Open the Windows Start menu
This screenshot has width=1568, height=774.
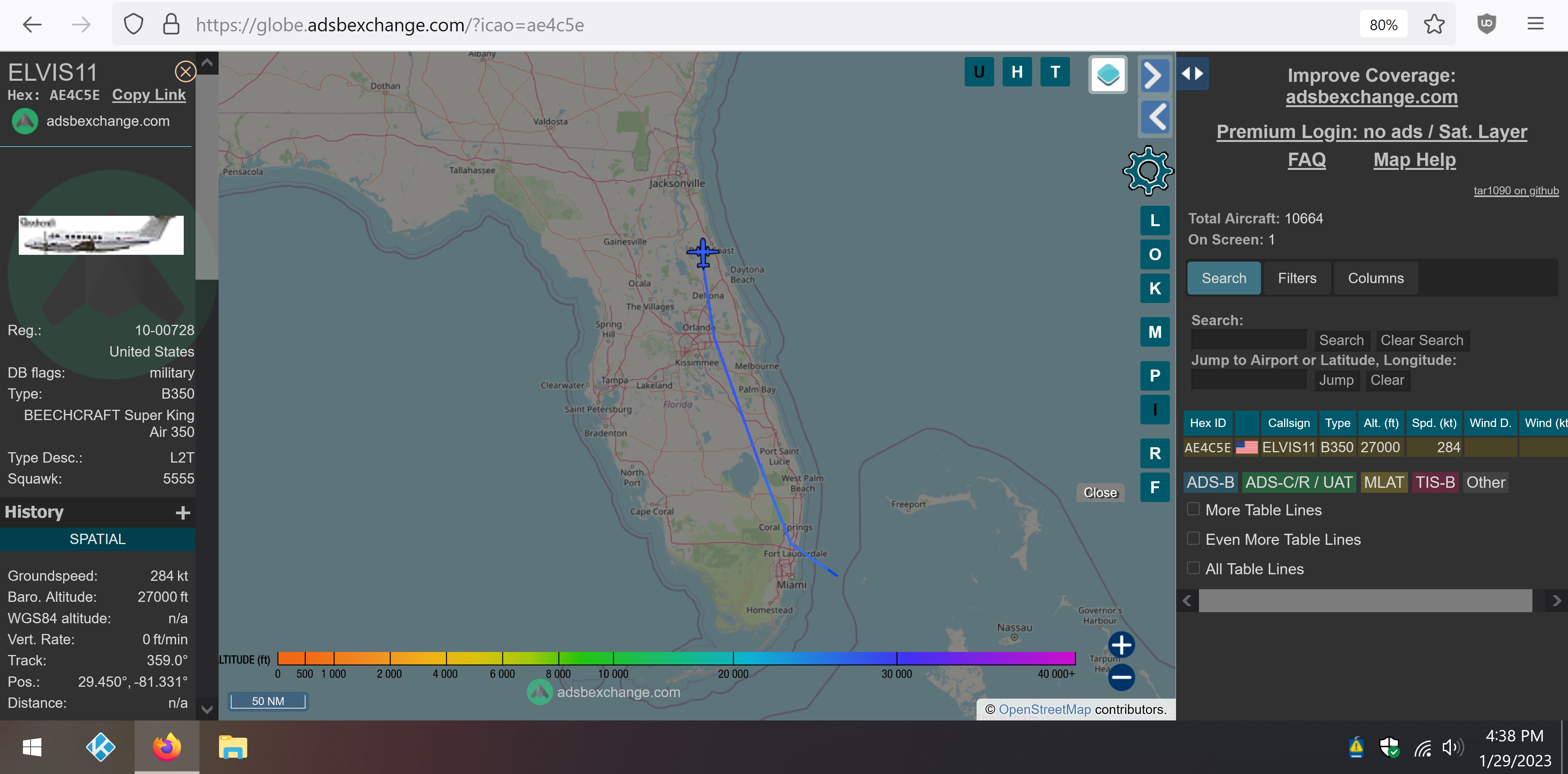point(32,747)
